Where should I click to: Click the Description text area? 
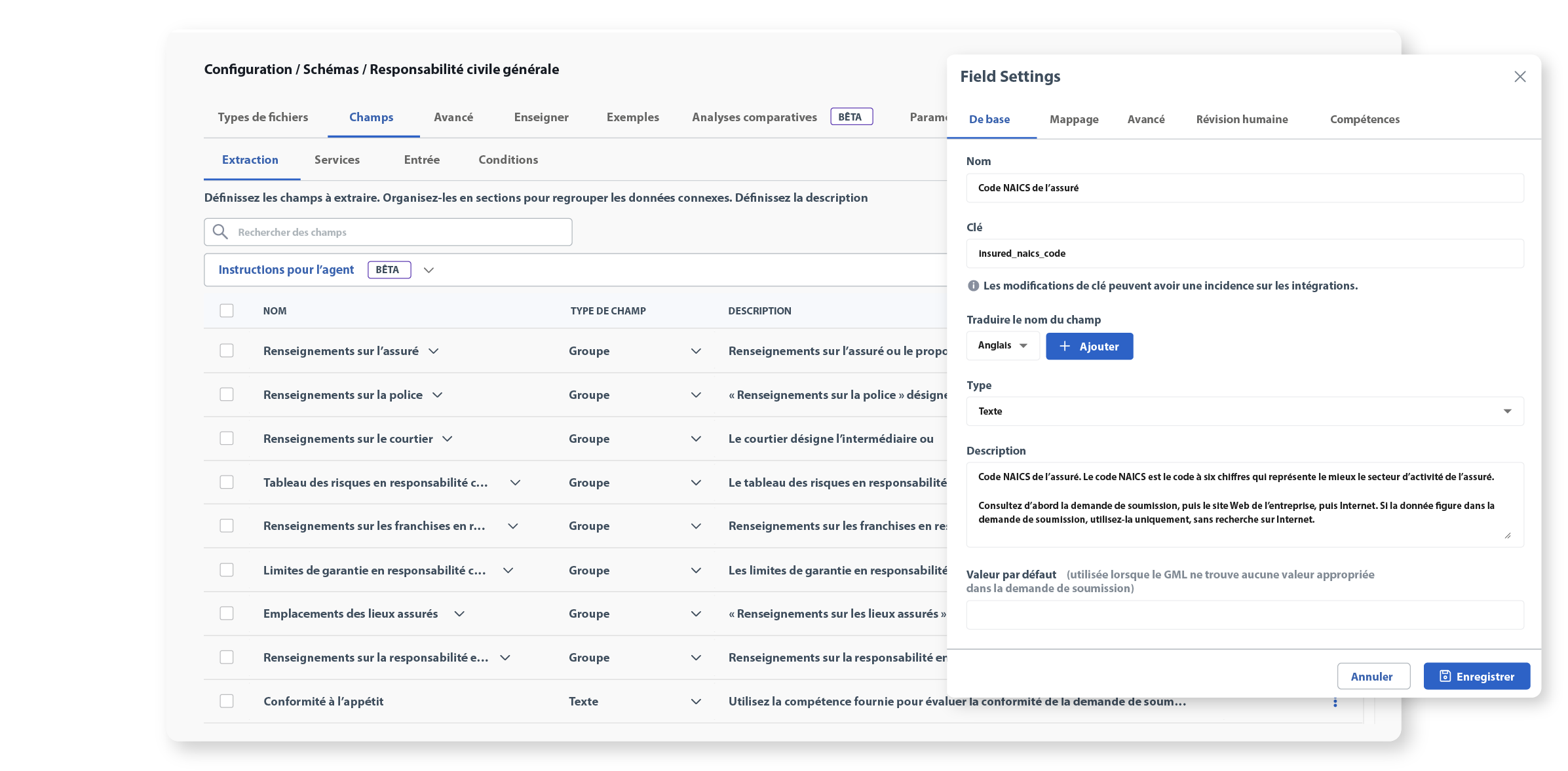click(x=1244, y=504)
